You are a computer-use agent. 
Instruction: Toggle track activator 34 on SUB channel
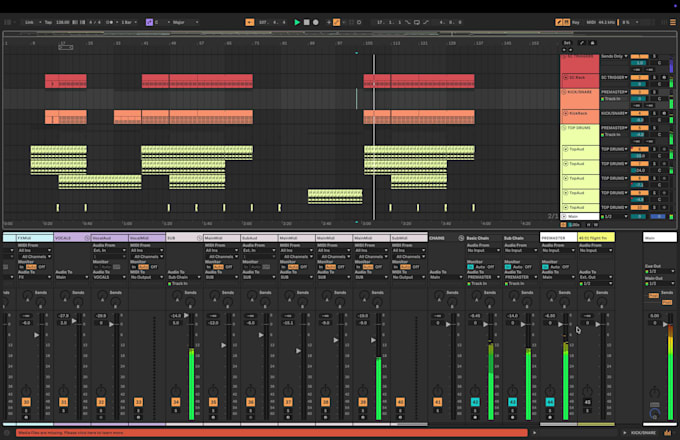click(x=176, y=402)
